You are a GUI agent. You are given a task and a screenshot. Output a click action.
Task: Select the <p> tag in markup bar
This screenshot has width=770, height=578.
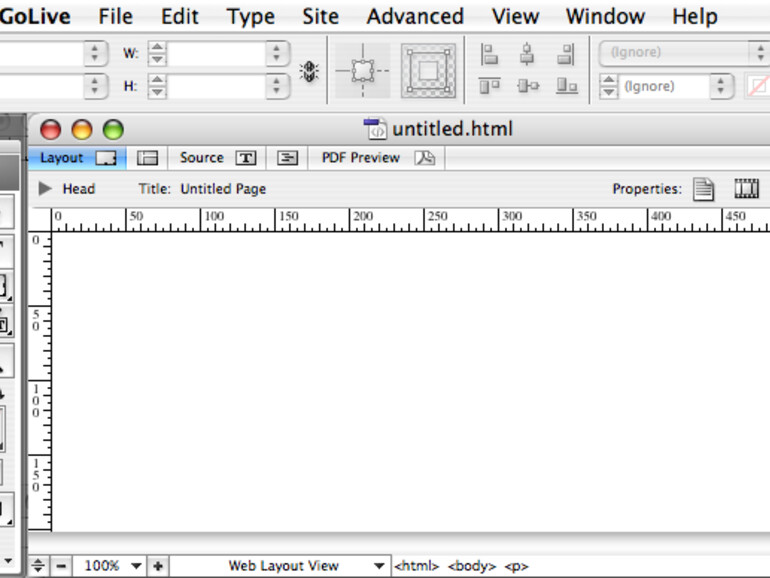click(x=516, y=566)
